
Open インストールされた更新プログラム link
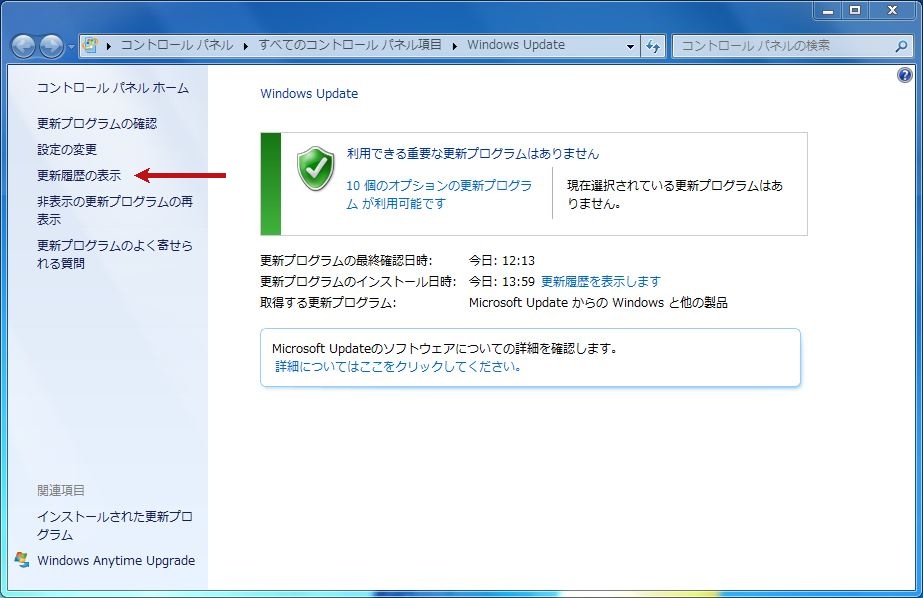115,526
